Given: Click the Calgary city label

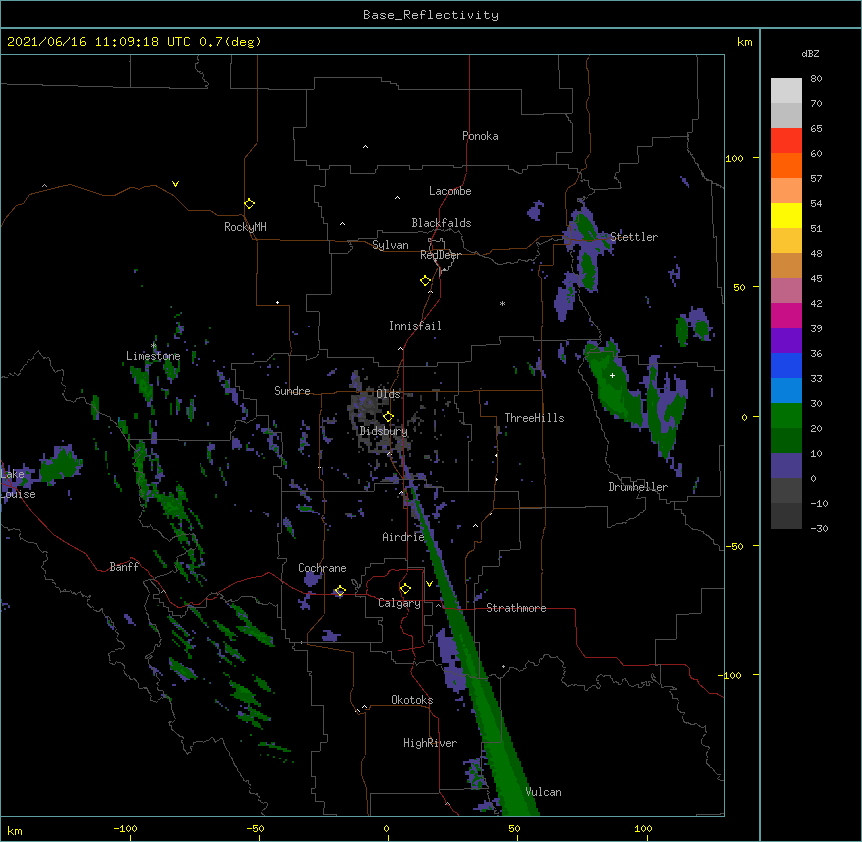Looking at the screenshot, I should coord(399,603).
